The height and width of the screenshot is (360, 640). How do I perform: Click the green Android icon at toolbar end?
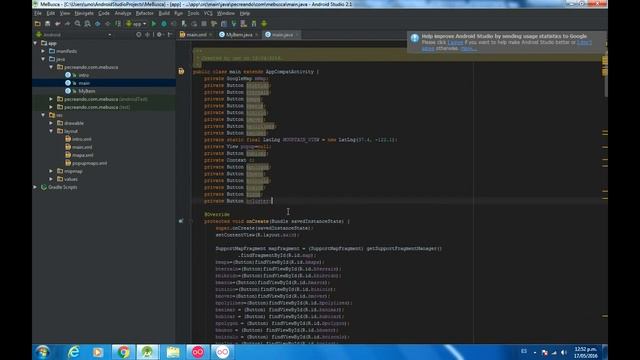coord(264,24)
